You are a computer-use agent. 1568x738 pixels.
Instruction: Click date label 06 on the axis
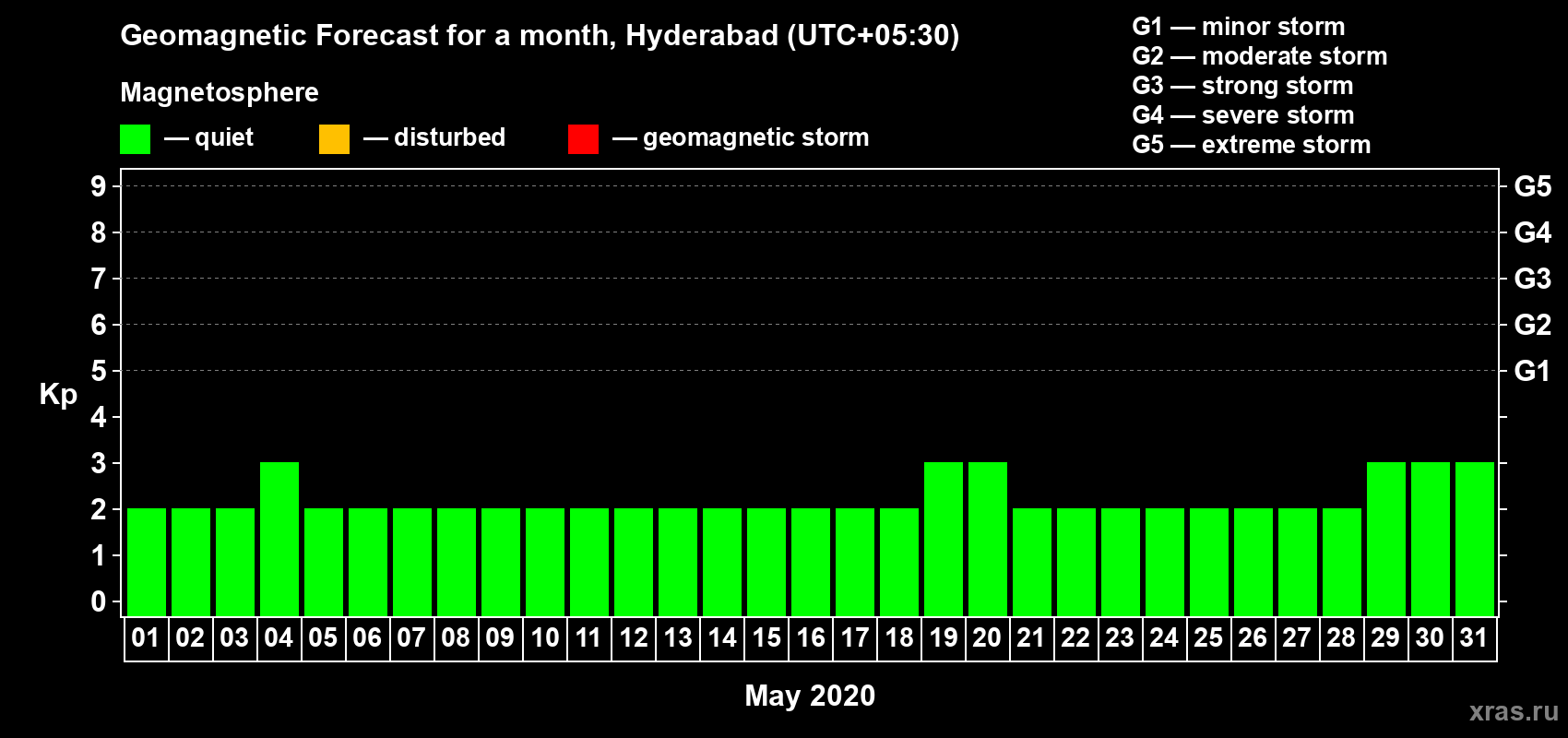tap(367, 637)
